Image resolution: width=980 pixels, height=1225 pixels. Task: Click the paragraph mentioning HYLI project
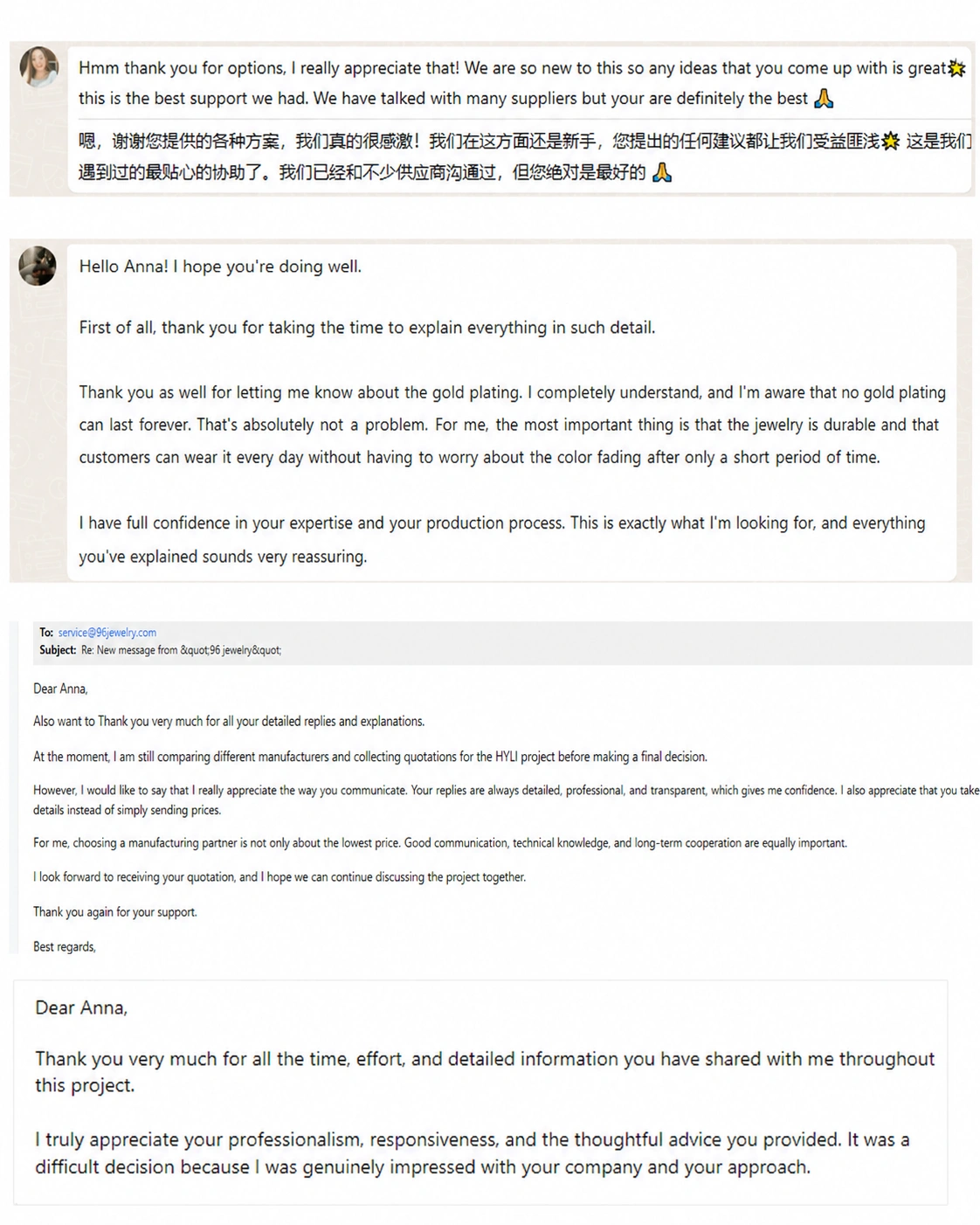click(370, 757)
